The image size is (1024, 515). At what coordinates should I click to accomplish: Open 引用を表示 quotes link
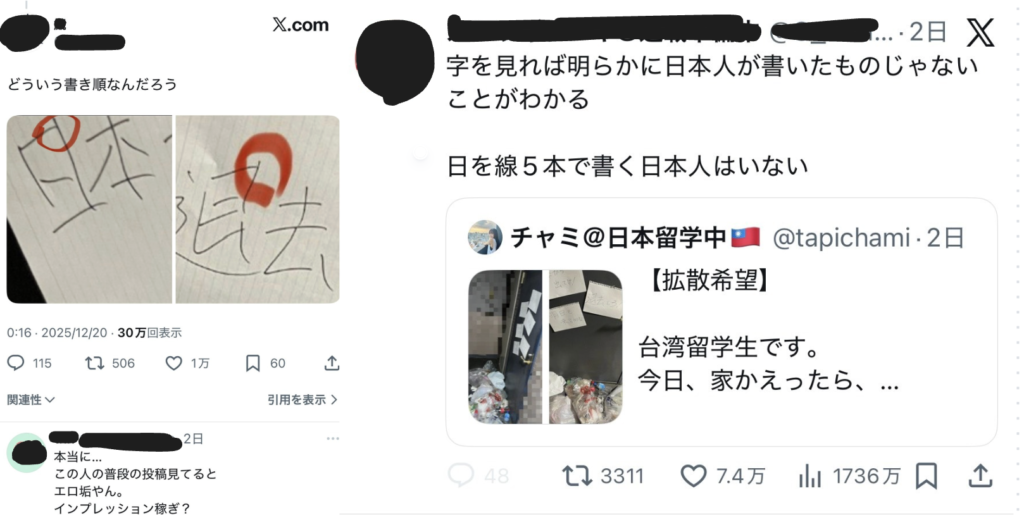[x=302, y=399]
